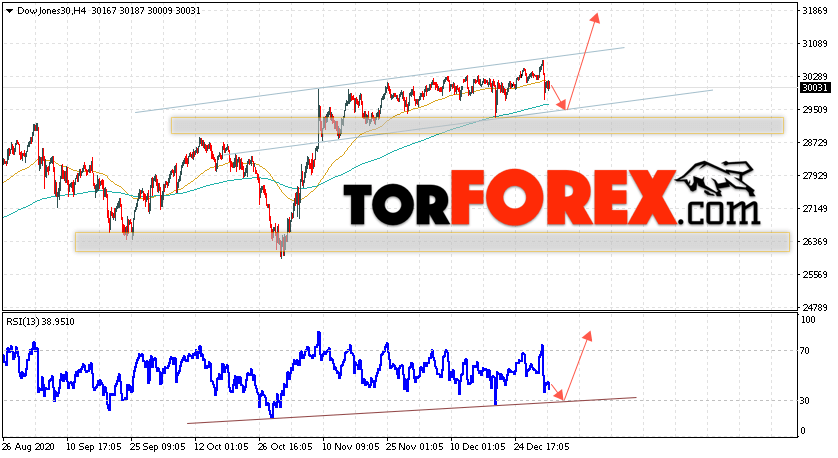This screenshot has width=838, height=458.
Task: Click the 26 Oct 16:05 time label
Action: pyautogui.click(x=285, y=446)
